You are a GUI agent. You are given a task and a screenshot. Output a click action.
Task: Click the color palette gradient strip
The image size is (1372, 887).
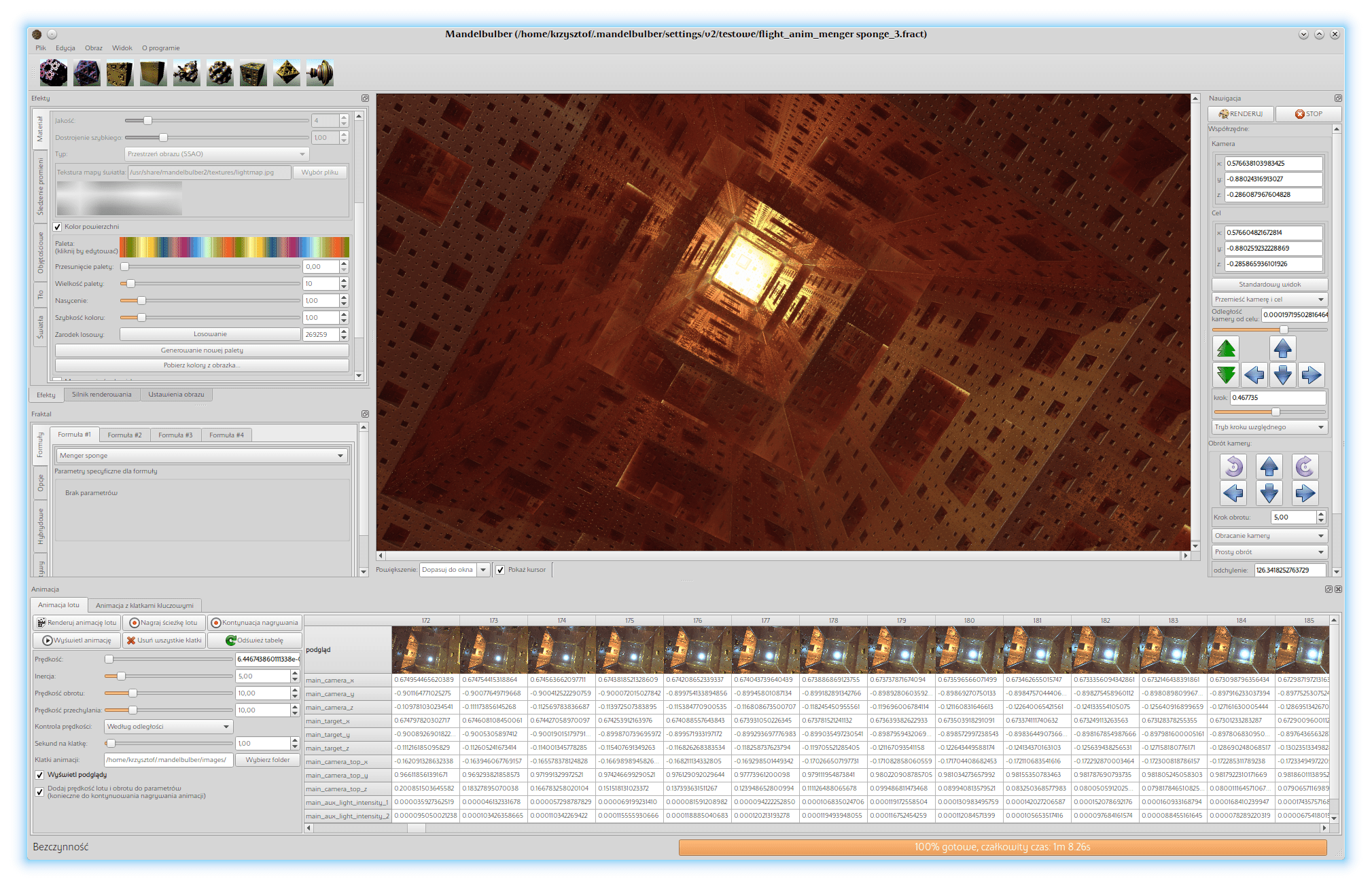click(234, 247)
